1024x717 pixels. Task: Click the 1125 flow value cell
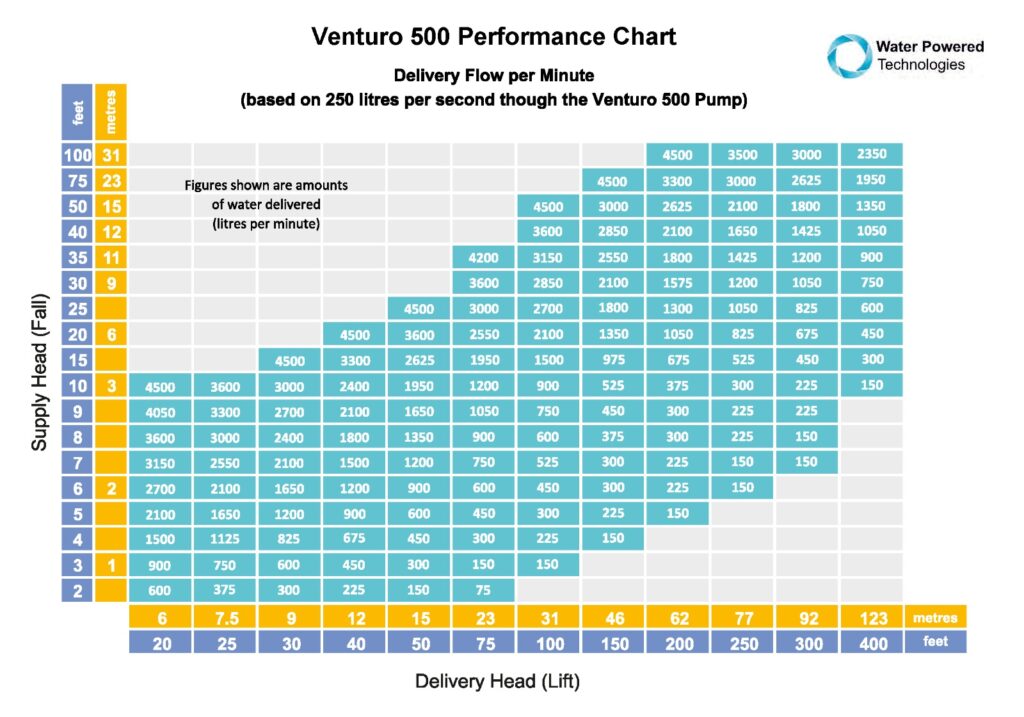pyautogui.click(x=225, y=539)
